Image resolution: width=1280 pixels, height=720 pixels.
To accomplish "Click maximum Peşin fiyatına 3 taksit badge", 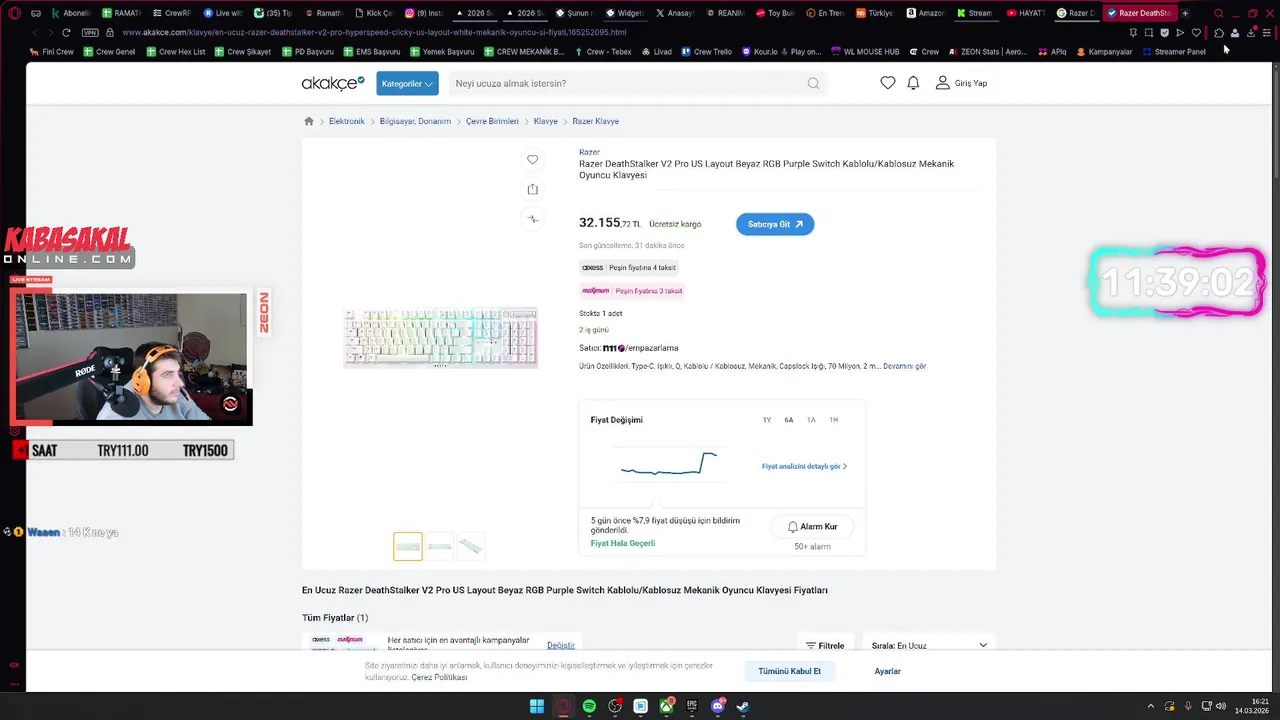I will coord(632,291).
